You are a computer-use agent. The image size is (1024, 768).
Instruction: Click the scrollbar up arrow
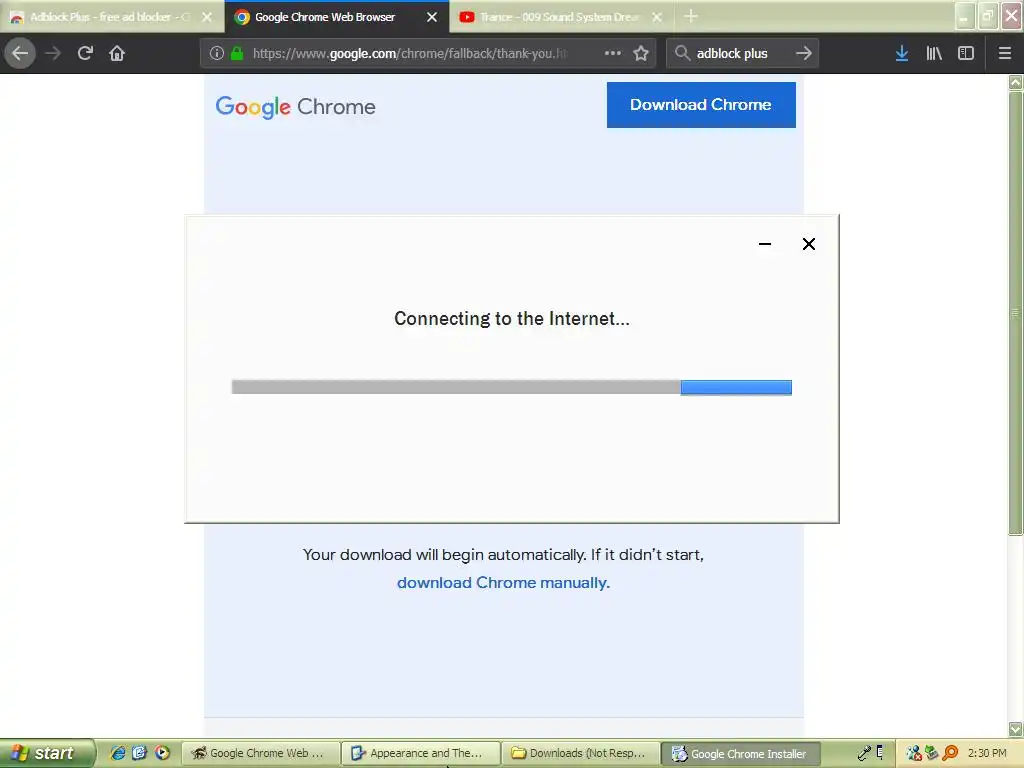point(1015,82)
